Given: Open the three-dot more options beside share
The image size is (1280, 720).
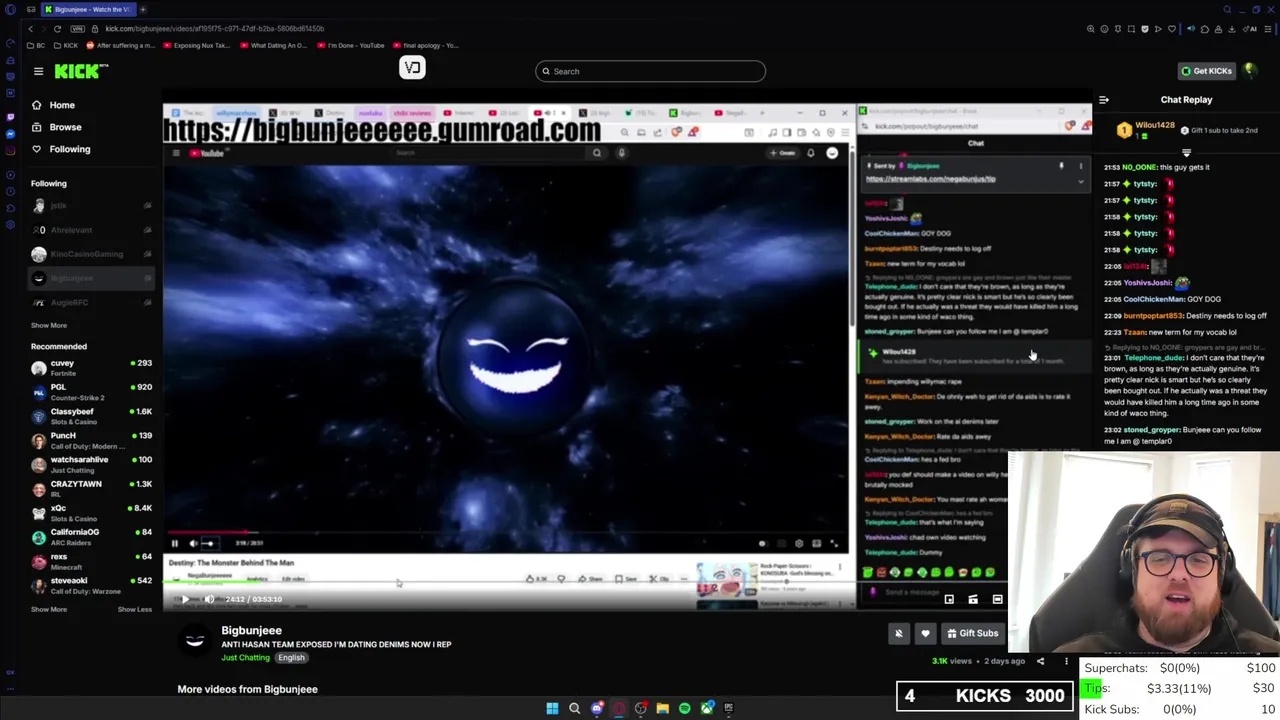Looking at the screenshot, I should (x=1066, y=661).
